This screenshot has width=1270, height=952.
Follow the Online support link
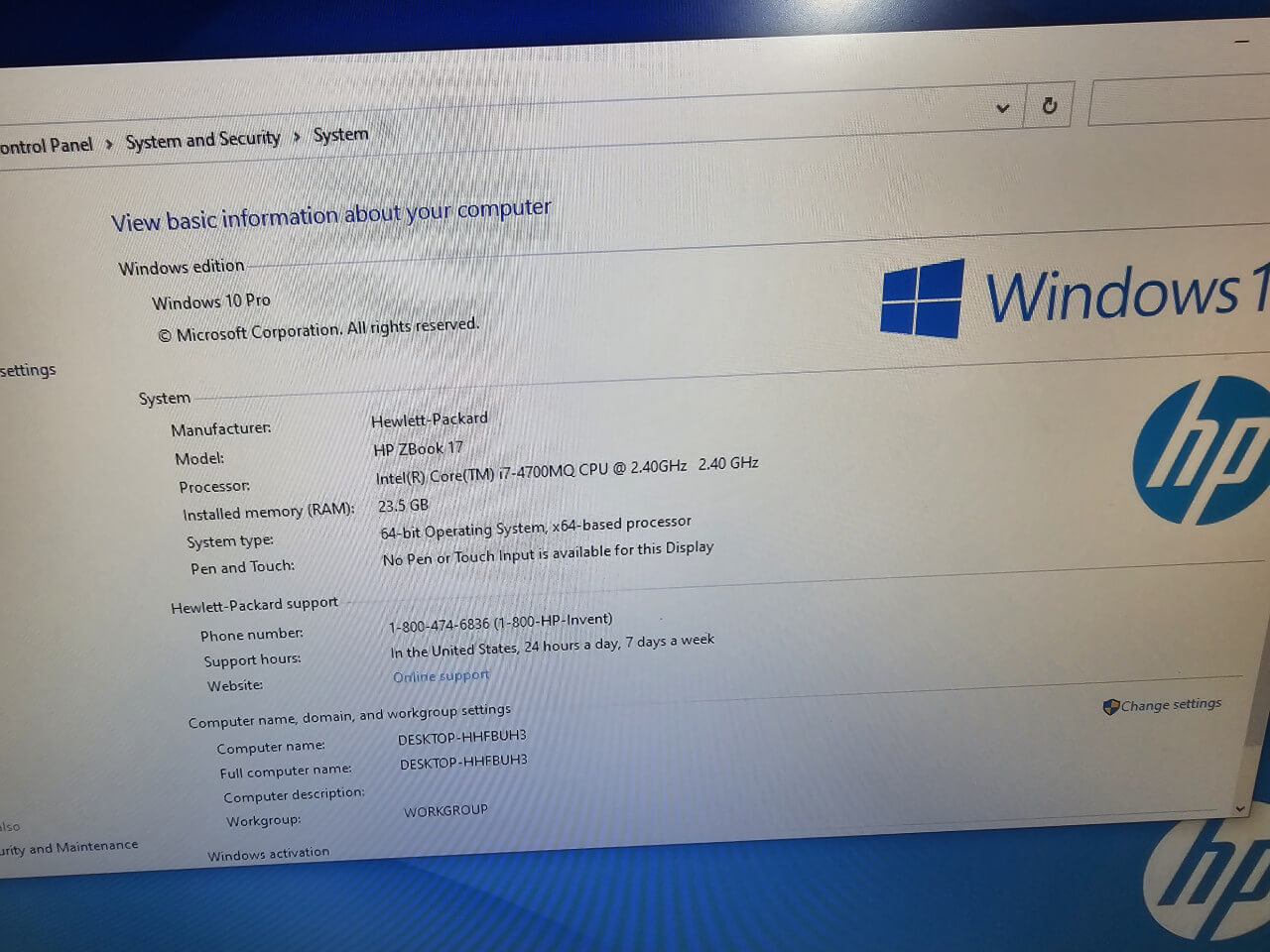(x=441, y=675)
